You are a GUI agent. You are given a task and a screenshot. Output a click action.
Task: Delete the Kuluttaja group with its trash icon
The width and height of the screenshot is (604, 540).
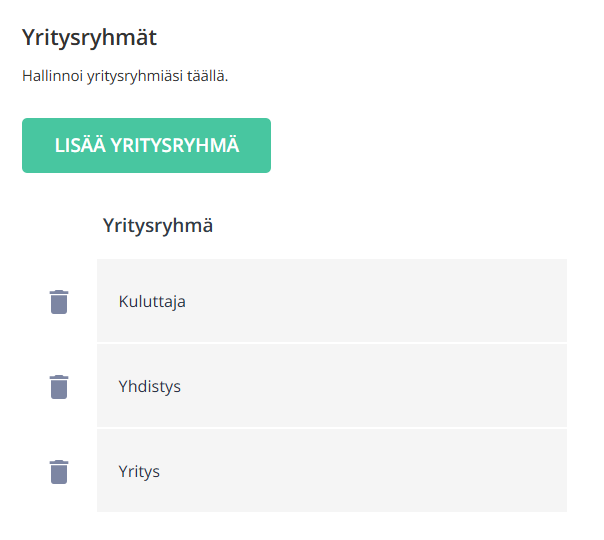point(59,302)
